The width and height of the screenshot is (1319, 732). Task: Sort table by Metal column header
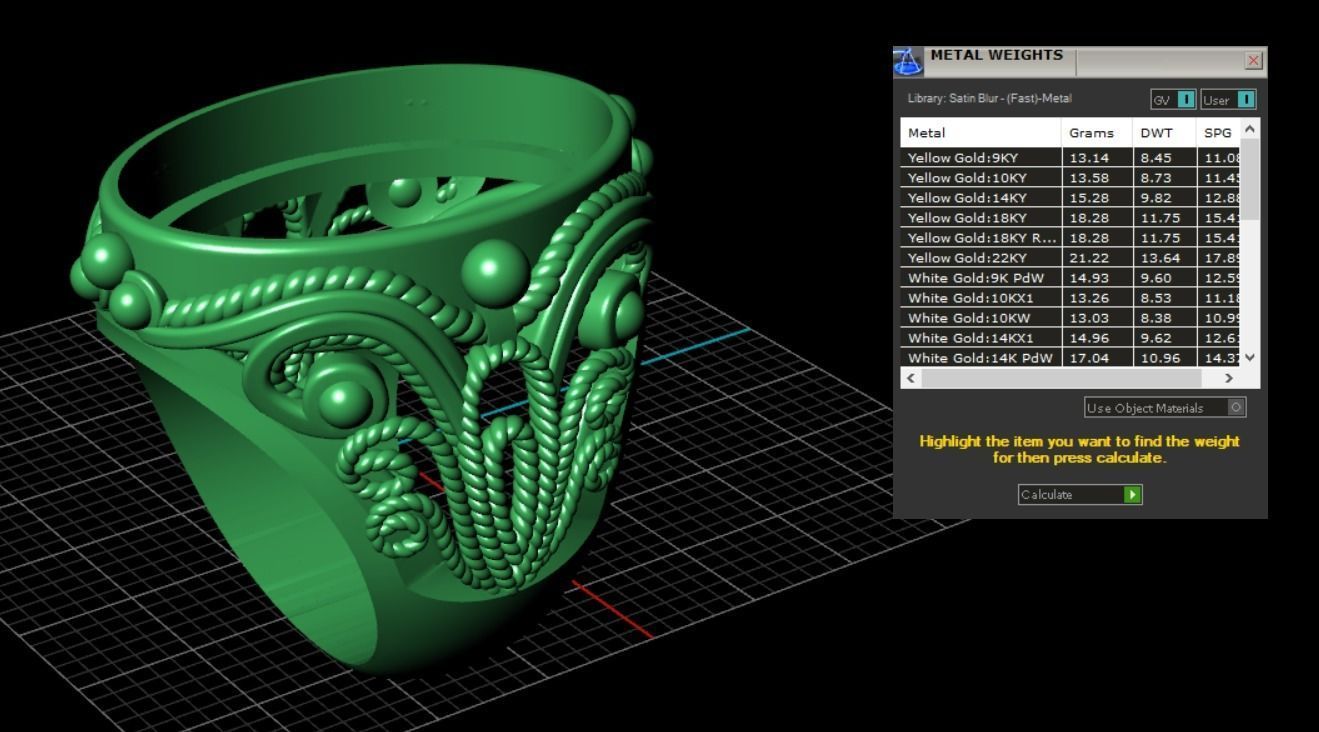pos(981,133)
